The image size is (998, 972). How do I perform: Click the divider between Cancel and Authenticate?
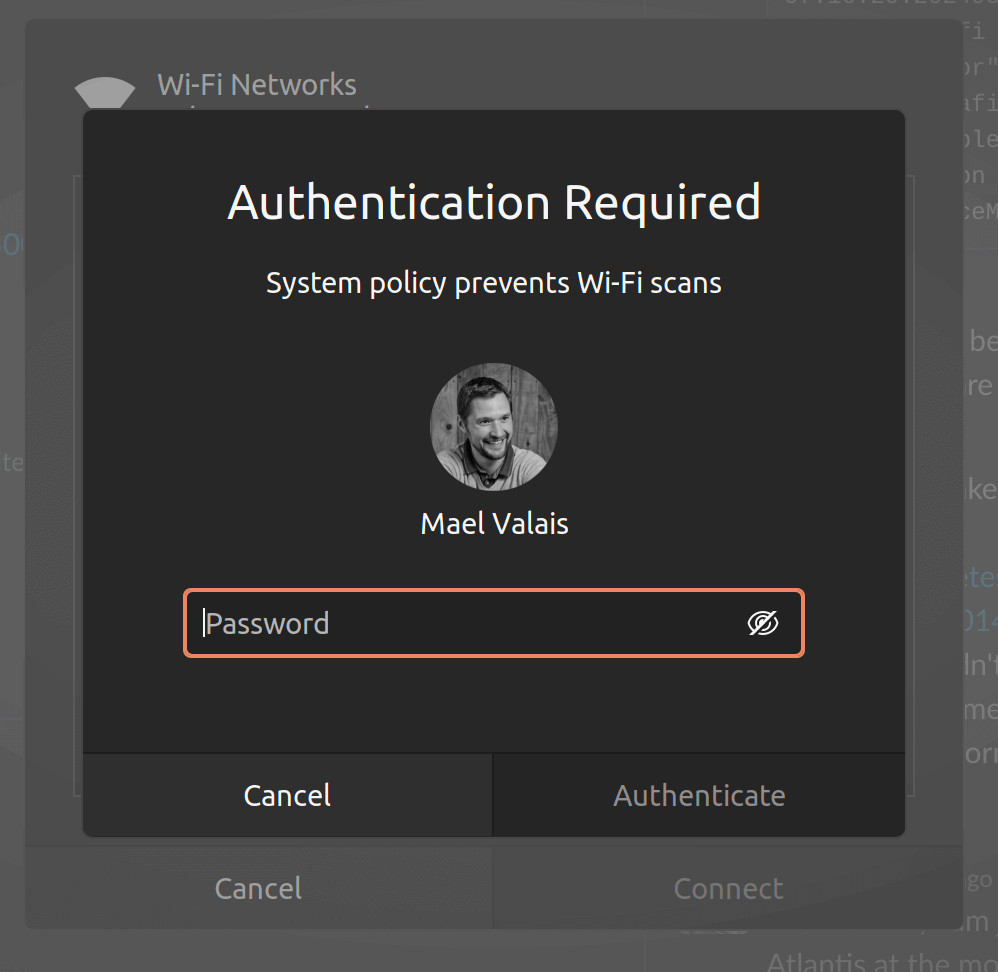[491, 795]
